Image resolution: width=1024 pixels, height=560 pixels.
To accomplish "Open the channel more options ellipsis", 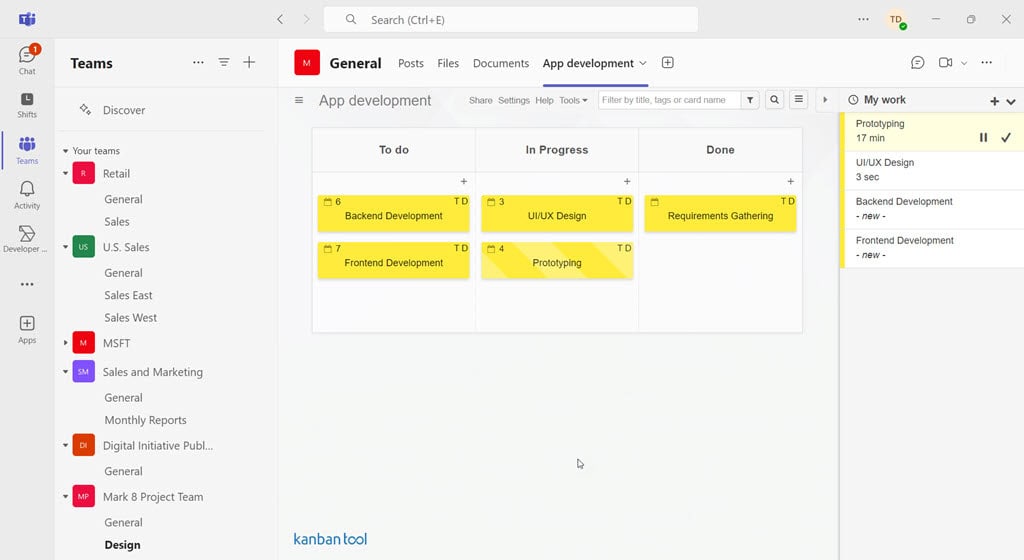I will pyautogui.click(x=987, y=63).
